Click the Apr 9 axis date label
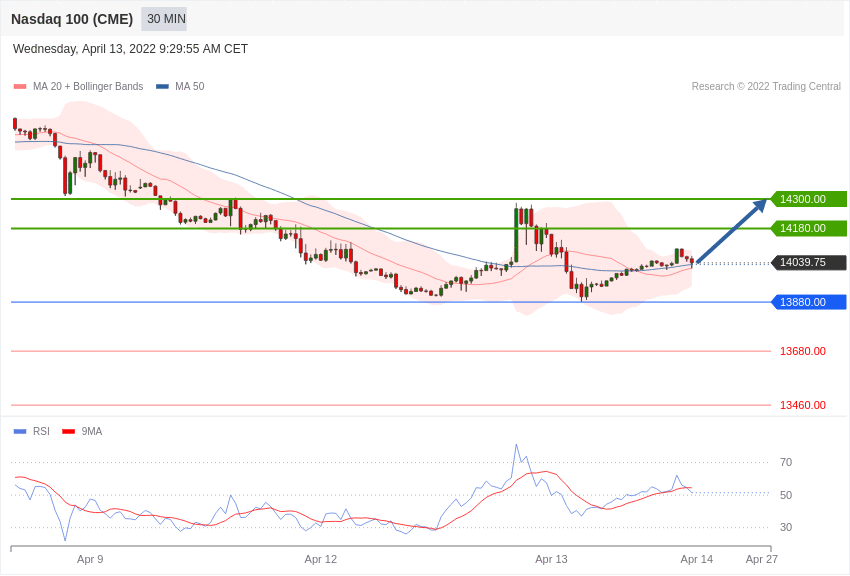Viewport: 850px width, 576px height. click(90, 559)
